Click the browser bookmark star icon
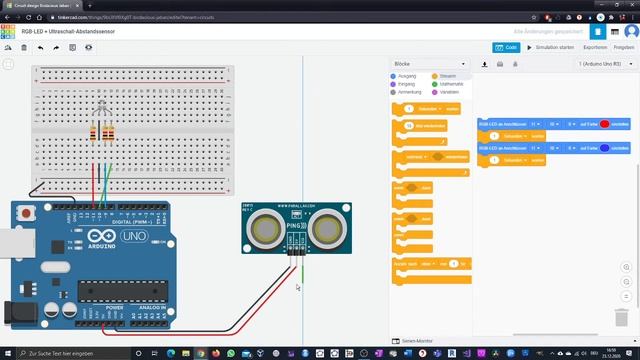This screenshot has width=640, height=360. click(x=534, y=18)
